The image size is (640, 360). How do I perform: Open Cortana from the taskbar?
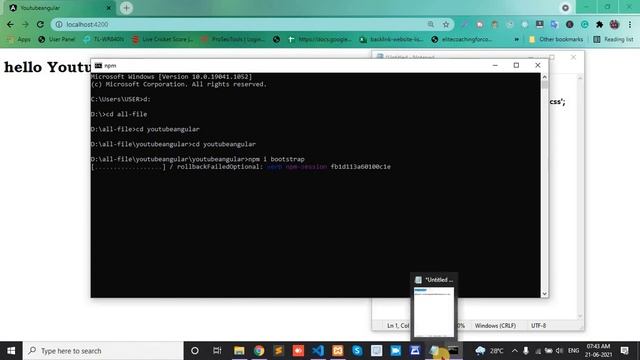tap(195, 351)
